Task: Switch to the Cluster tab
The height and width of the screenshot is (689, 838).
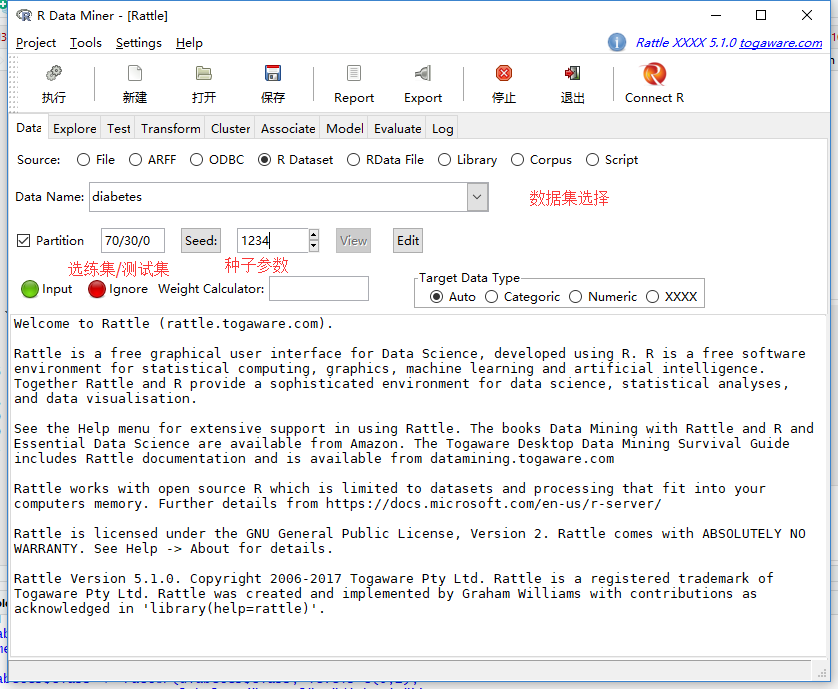Action: (x=230, y=129)
